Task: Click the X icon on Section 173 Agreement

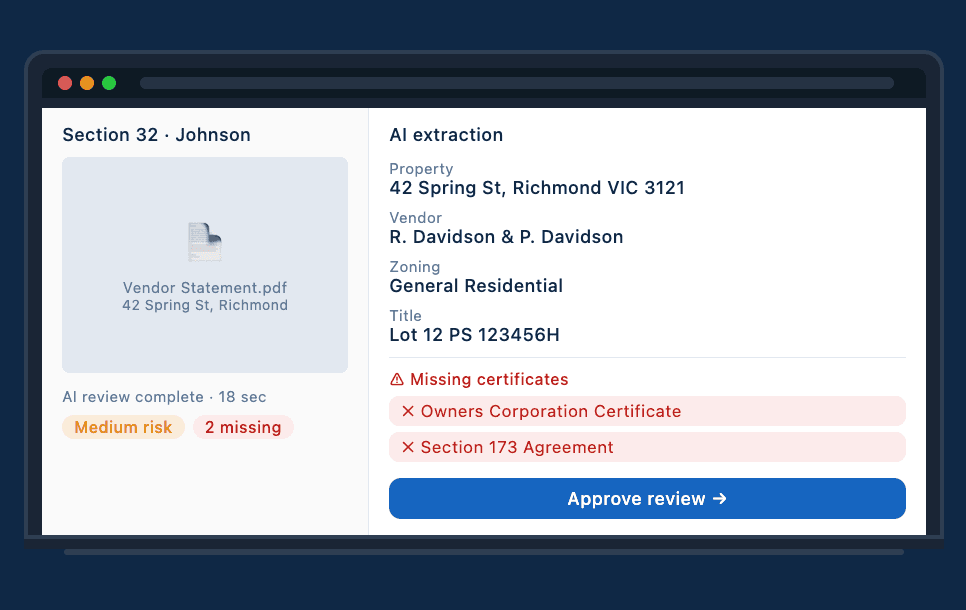Action: coord(408,447)
